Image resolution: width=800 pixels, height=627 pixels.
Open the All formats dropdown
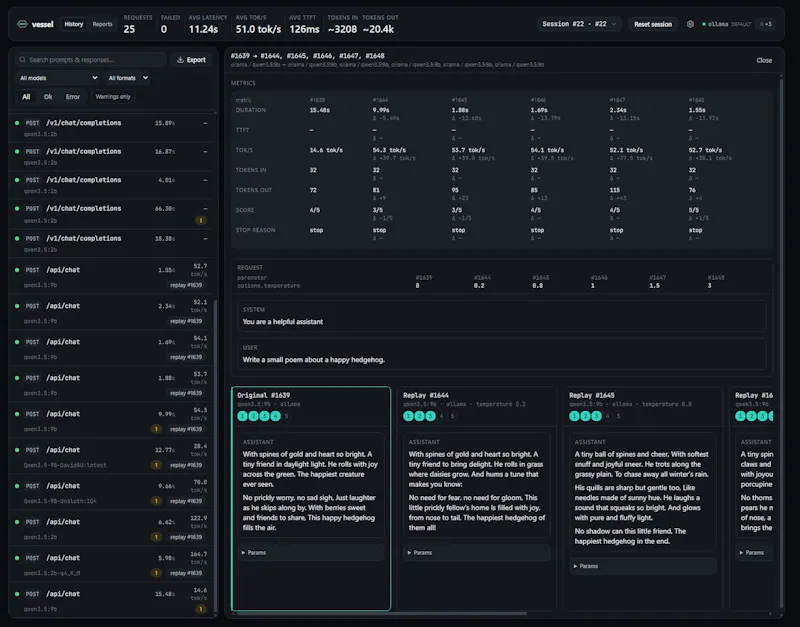(x=128, y=78)
